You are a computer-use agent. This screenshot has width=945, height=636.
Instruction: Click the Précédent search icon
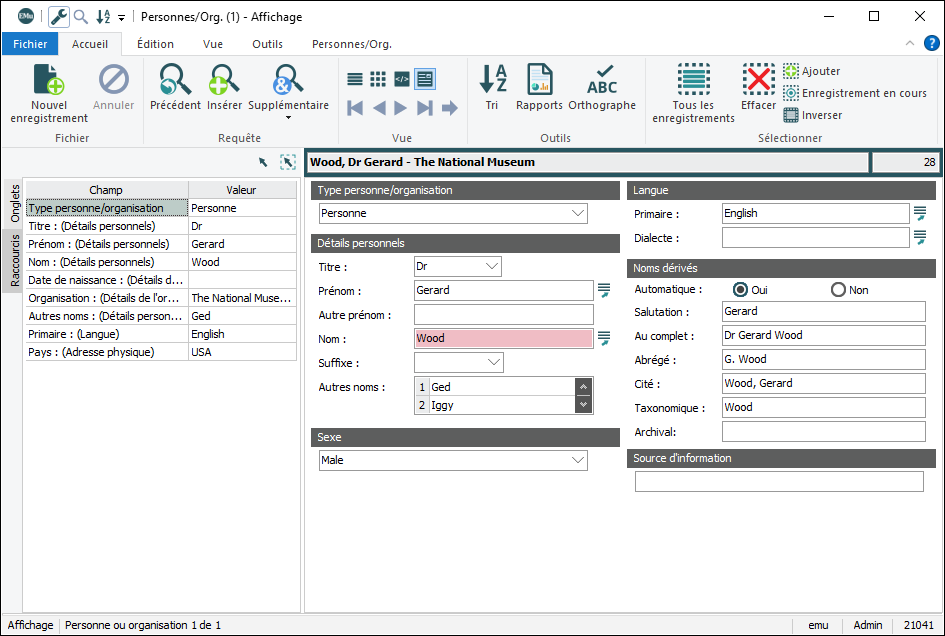pyautogui.click(x=175, y=80)
